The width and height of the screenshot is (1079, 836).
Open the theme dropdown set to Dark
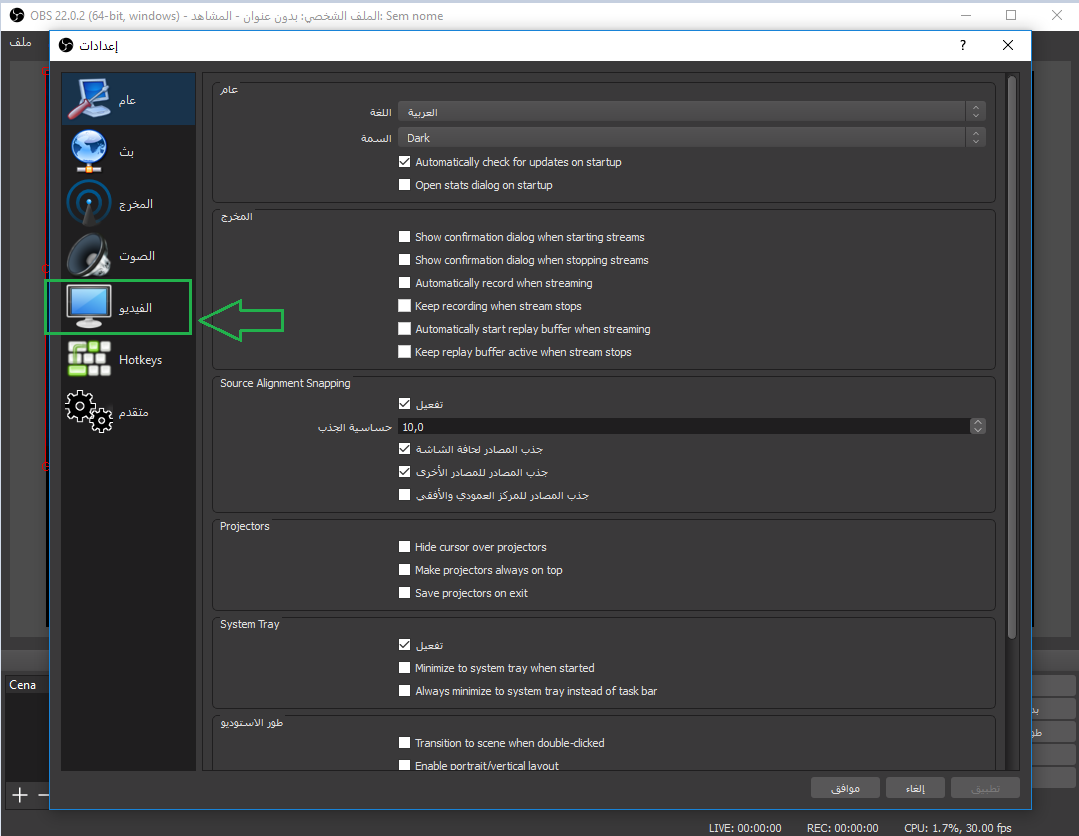click(x=691, y=138)
